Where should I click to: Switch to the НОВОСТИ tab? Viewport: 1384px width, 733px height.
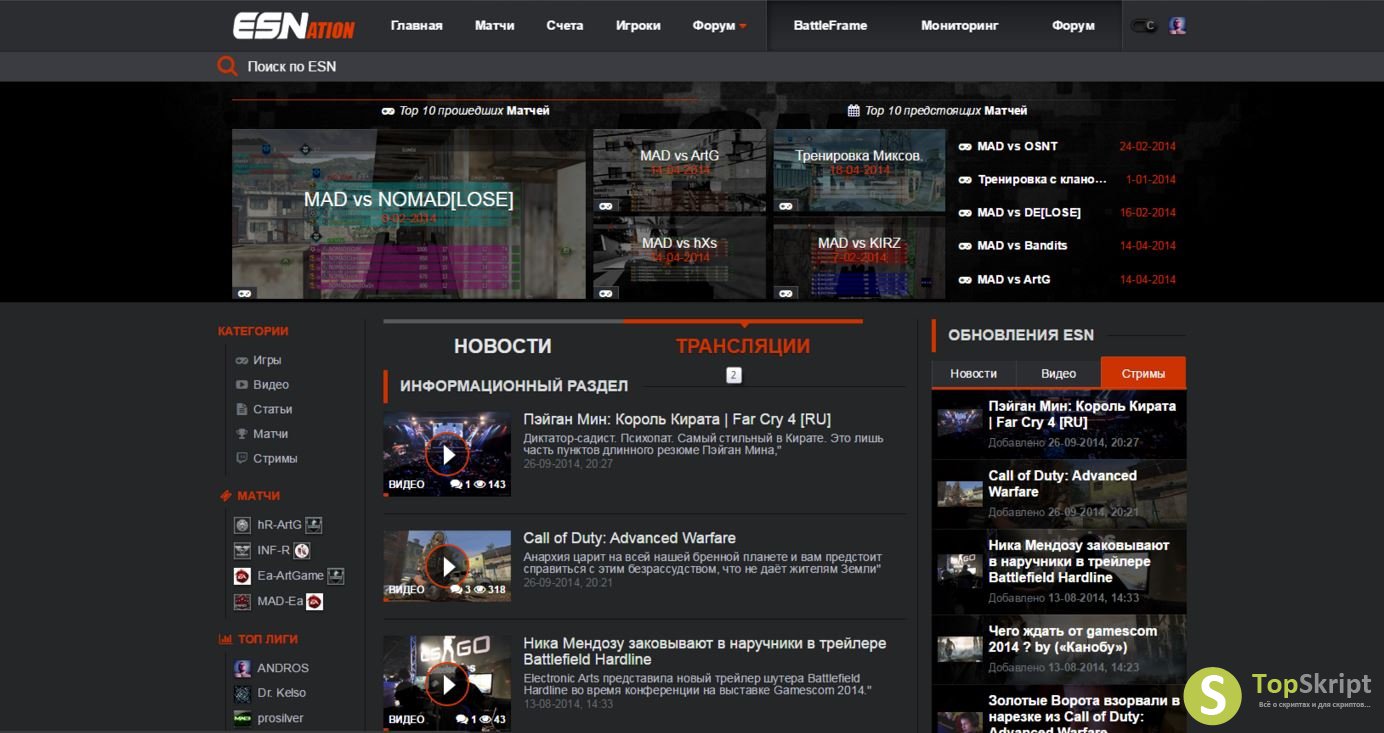pos(503,346)
